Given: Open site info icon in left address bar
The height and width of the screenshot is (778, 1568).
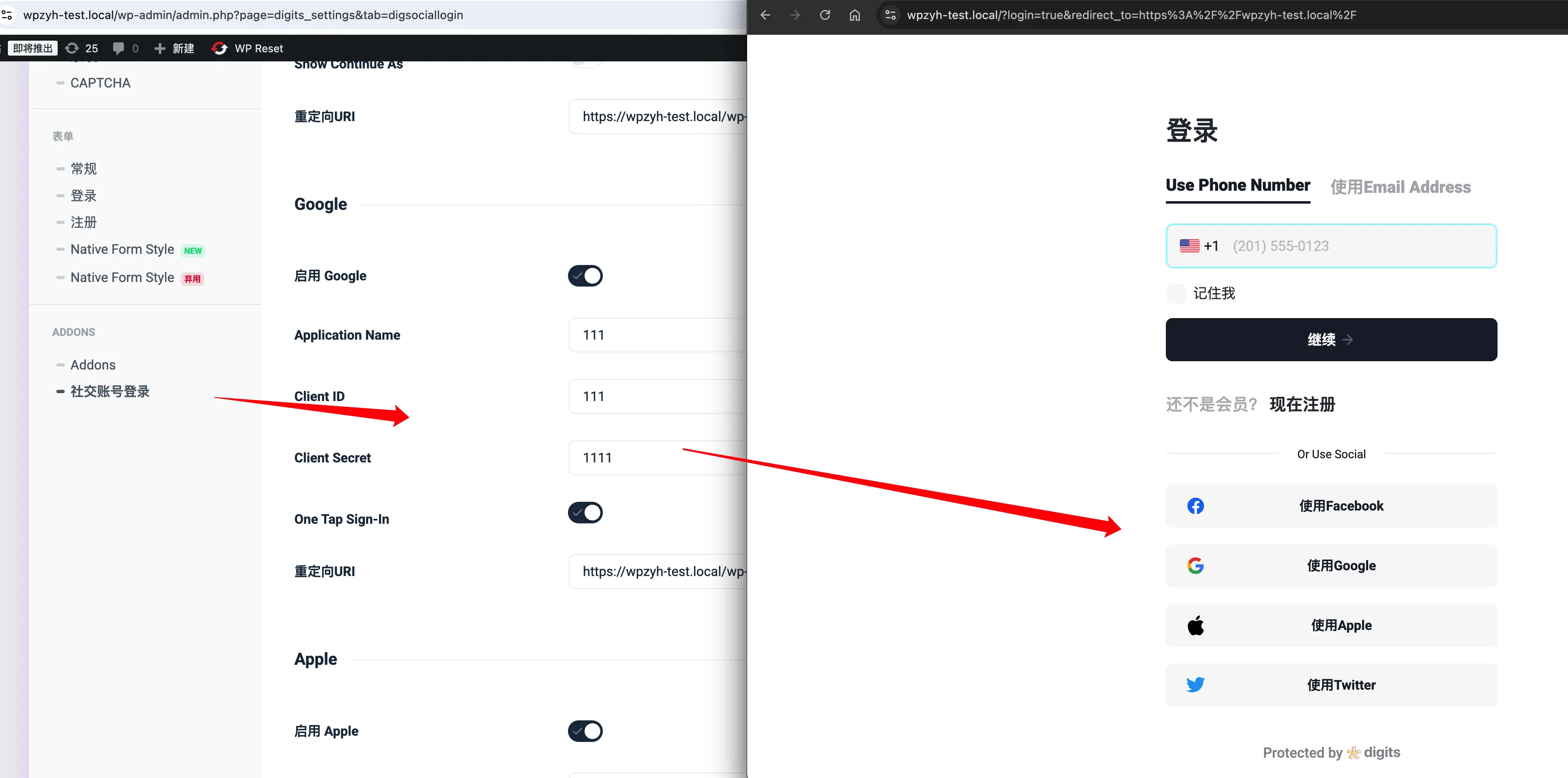Looking at the screenshot, I should tap(7, 15).
